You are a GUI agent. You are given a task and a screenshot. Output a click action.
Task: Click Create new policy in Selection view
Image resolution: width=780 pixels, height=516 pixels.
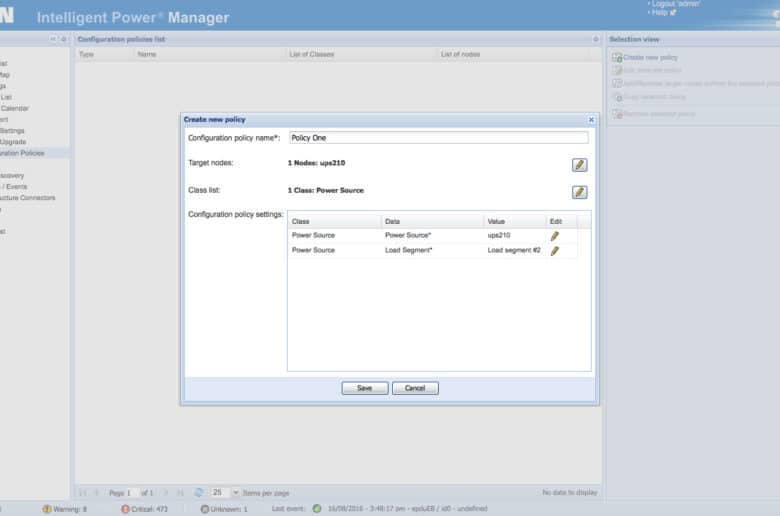tap(650, 58)
